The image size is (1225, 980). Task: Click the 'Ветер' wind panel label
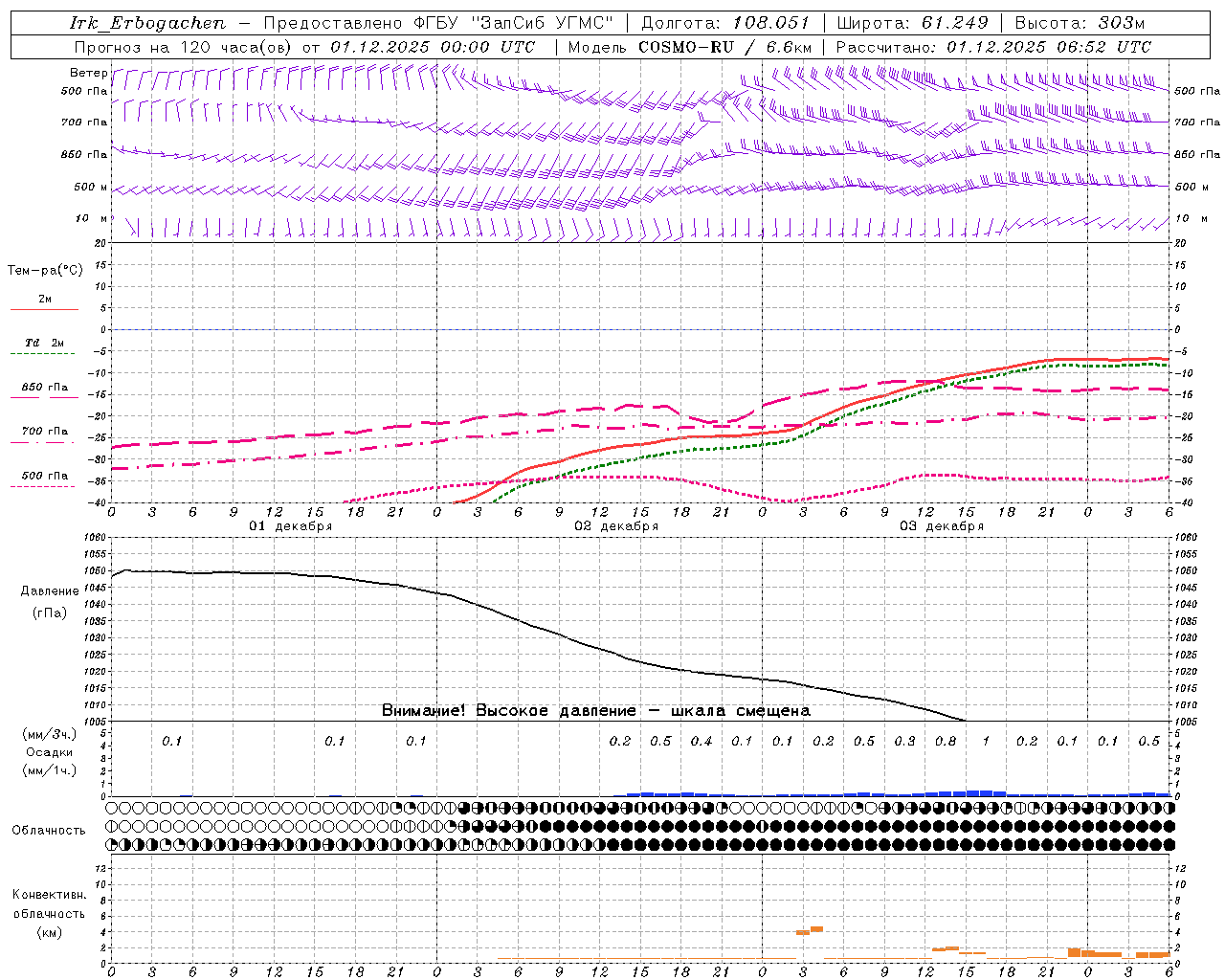(x=88, y=73)
